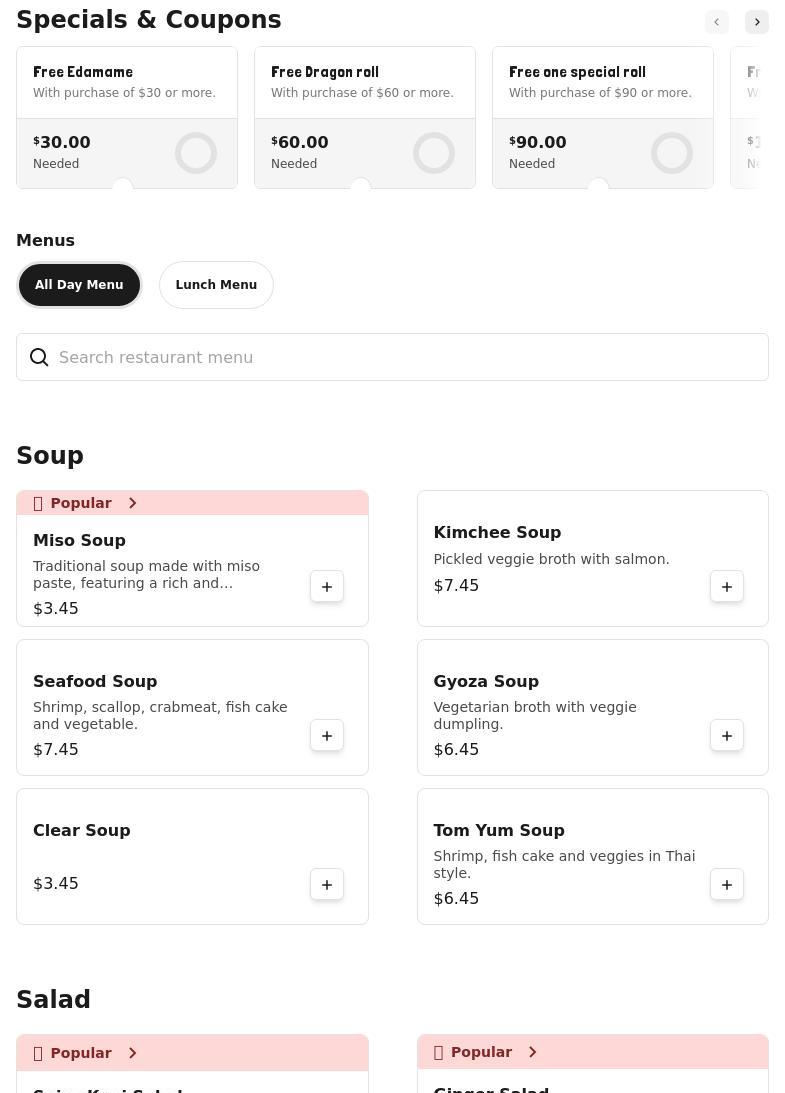Add Kimchee Soup with plus icon

coord(727,587)
